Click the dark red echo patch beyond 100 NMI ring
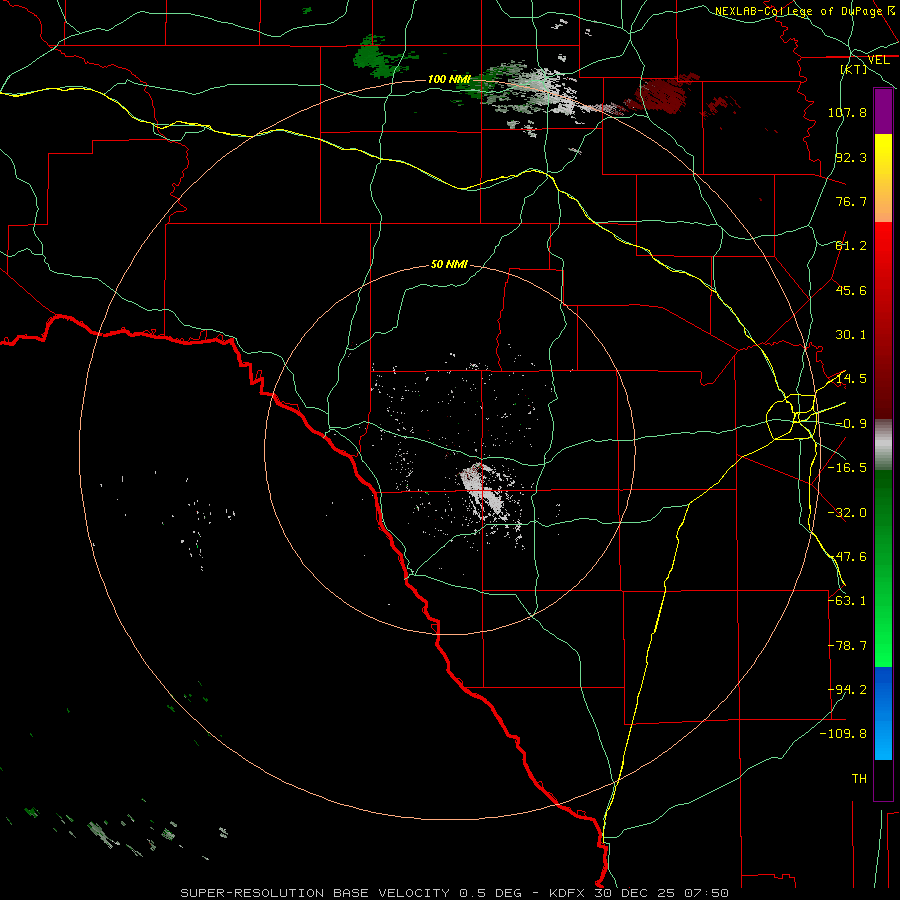 pos(663,94)
